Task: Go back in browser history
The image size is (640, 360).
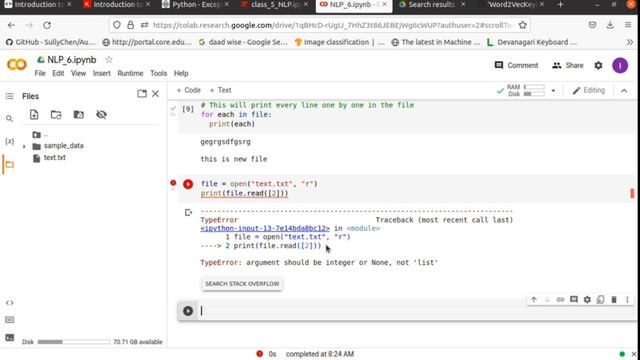Action: click(11, 25)
